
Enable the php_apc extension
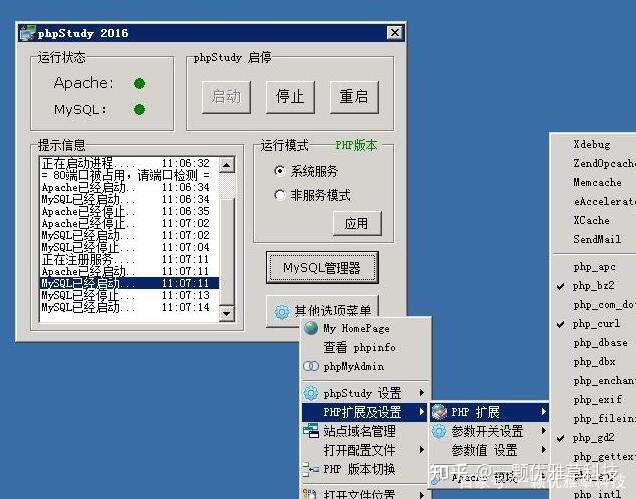pos(593,267)
